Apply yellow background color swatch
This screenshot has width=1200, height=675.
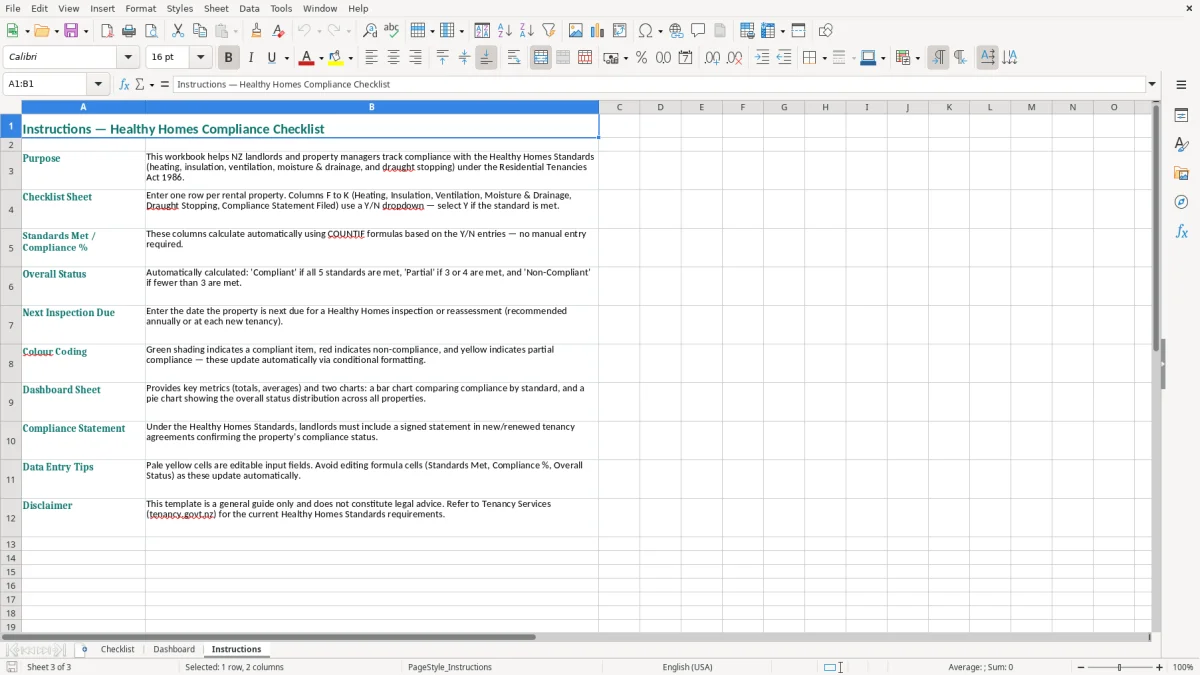pos(336,58)
